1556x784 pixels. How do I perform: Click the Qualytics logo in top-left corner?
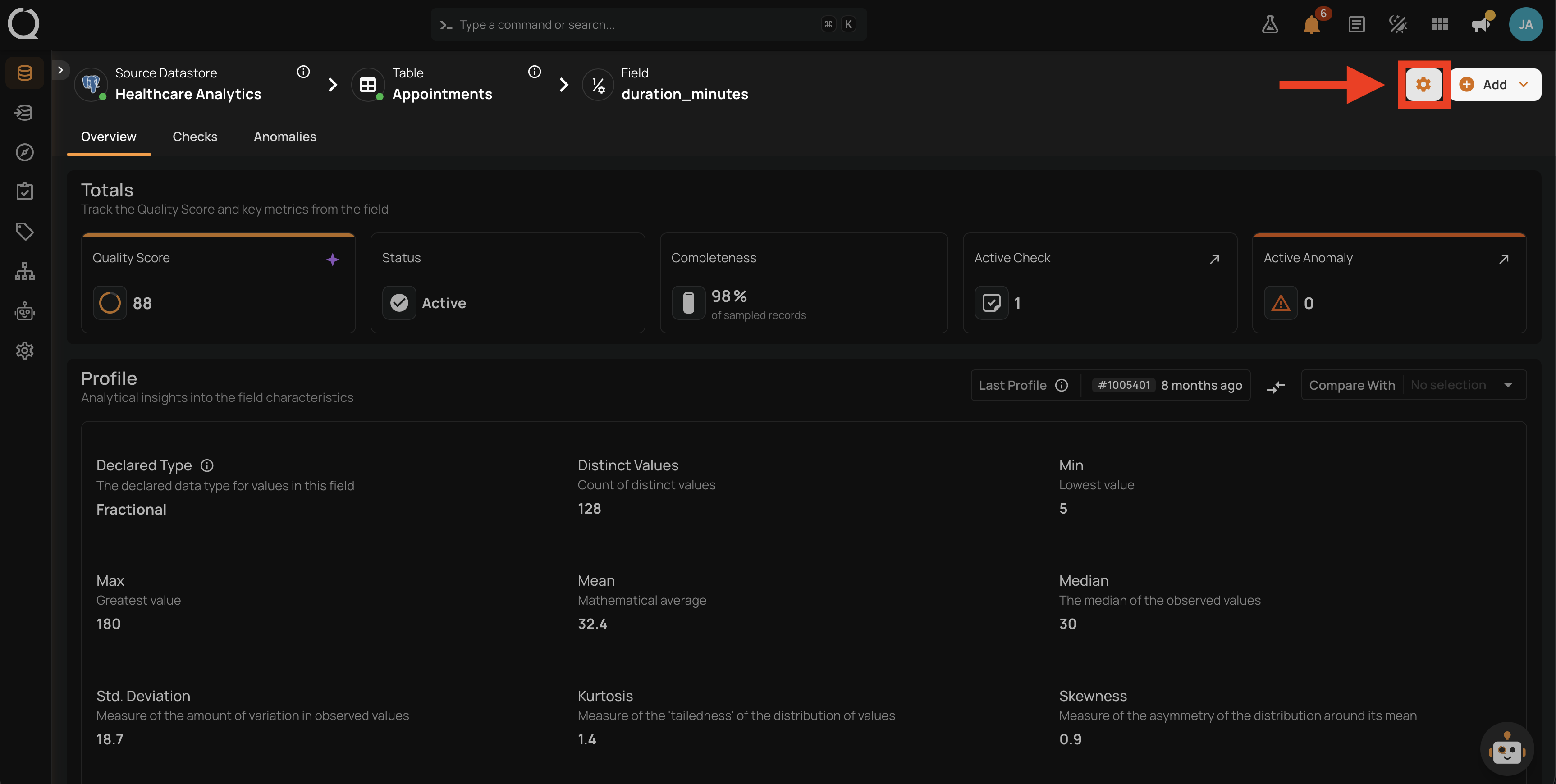(x=23, y=23)
